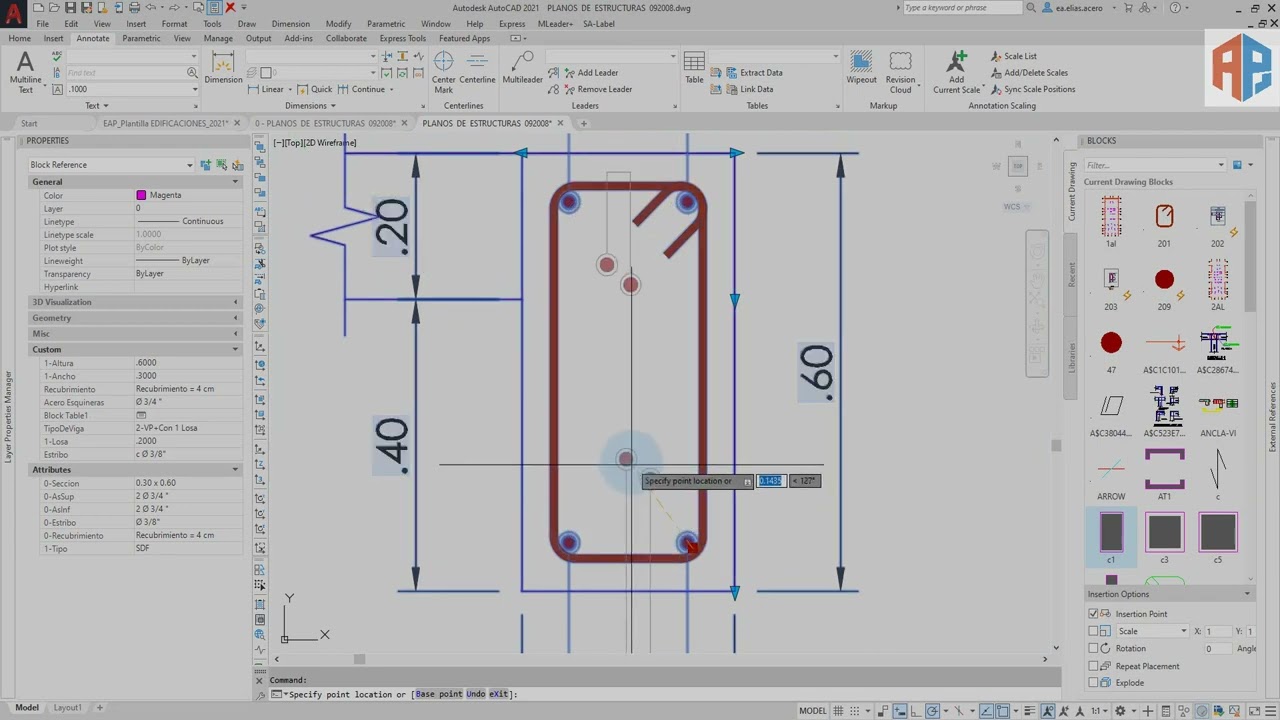This screenshot has height=720, width=1280.
Task: Enable the Scale checkbox
Action: pyautogui.click(x=1093, y=631)
